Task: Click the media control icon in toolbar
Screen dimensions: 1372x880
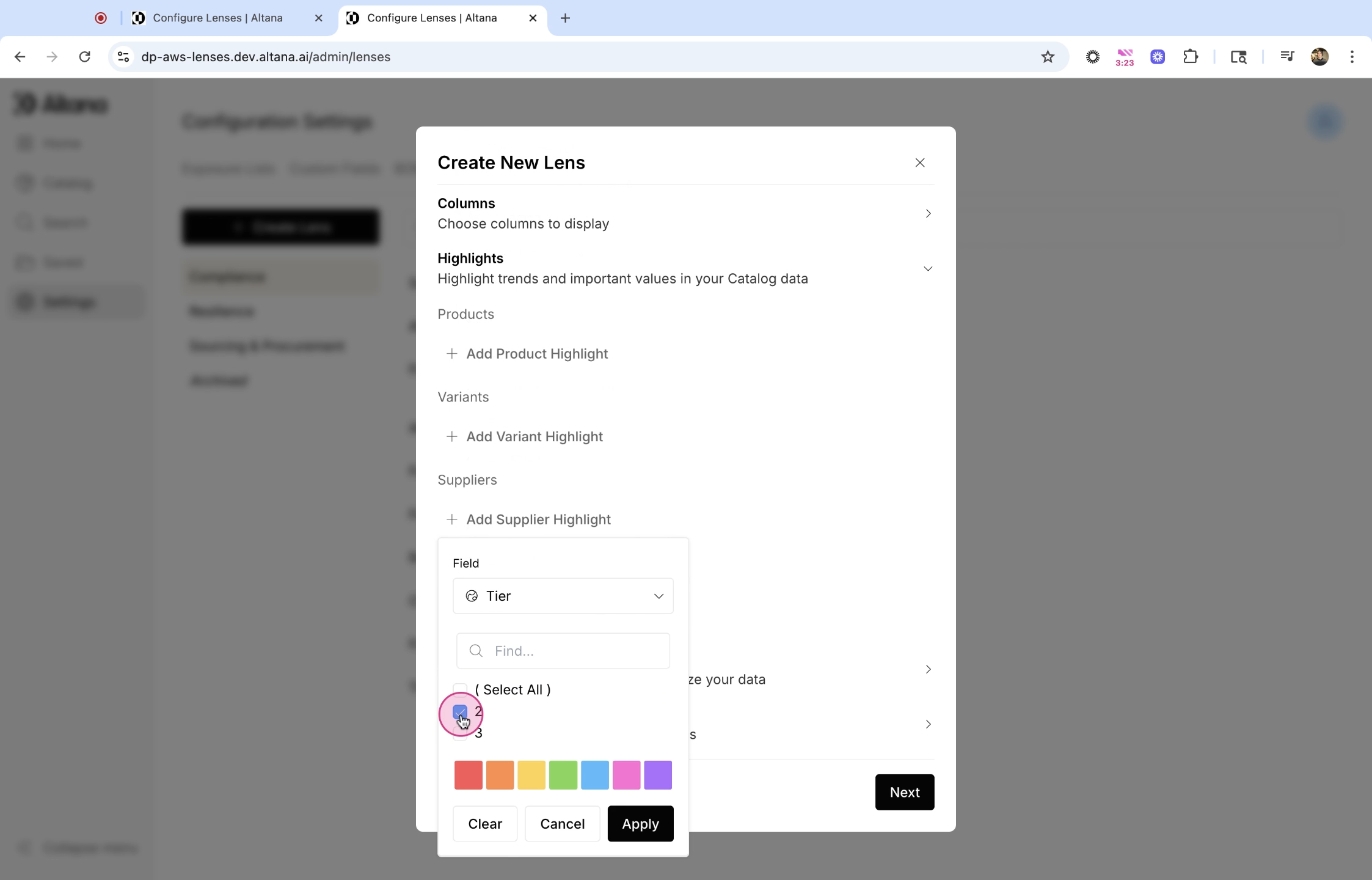Action: click(1286, 57)
